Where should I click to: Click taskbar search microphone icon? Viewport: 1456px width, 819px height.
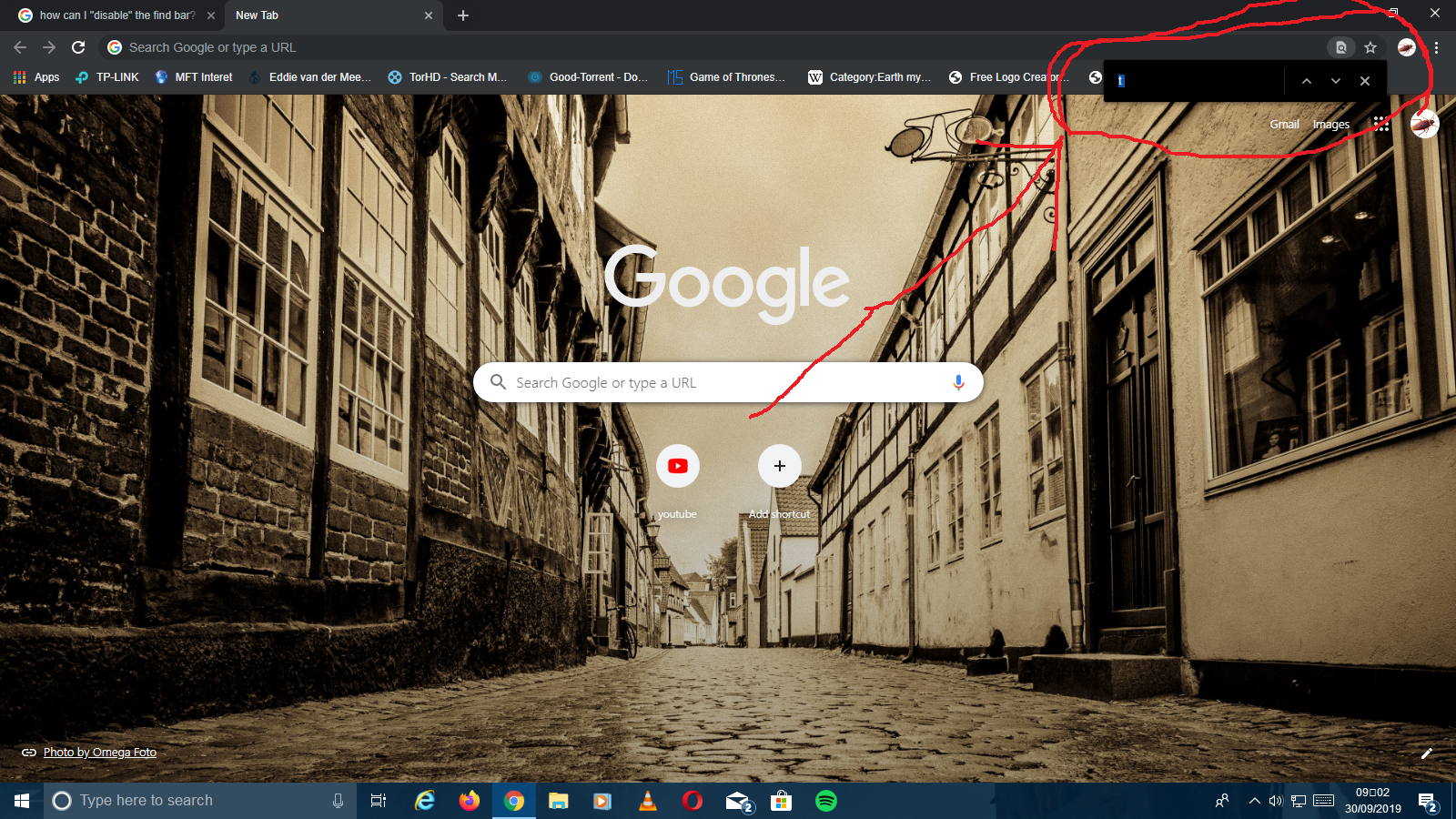[x=338, y=801]
